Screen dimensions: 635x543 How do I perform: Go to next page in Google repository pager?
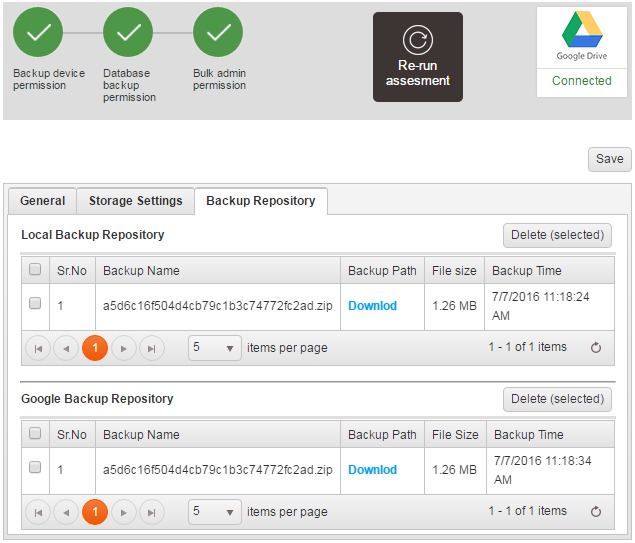coord(123,512)
